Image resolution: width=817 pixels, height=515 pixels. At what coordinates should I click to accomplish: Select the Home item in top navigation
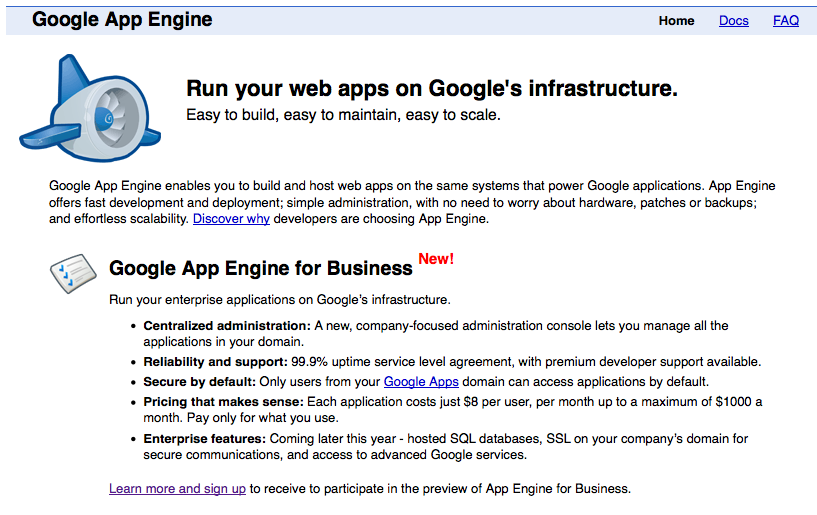point(676,20)
